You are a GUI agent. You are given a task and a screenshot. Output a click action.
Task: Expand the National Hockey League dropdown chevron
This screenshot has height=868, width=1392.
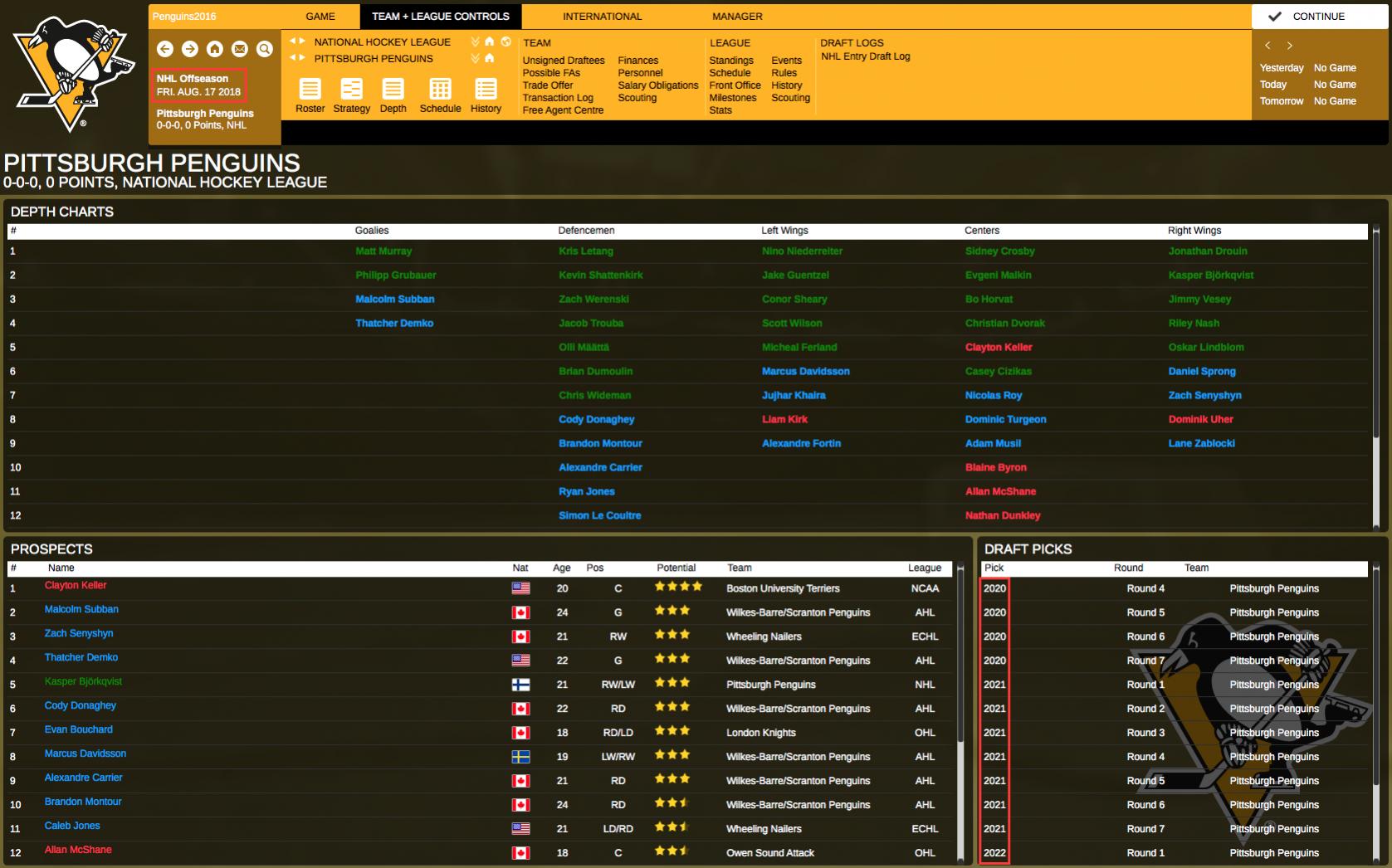[x=476, y=41]
